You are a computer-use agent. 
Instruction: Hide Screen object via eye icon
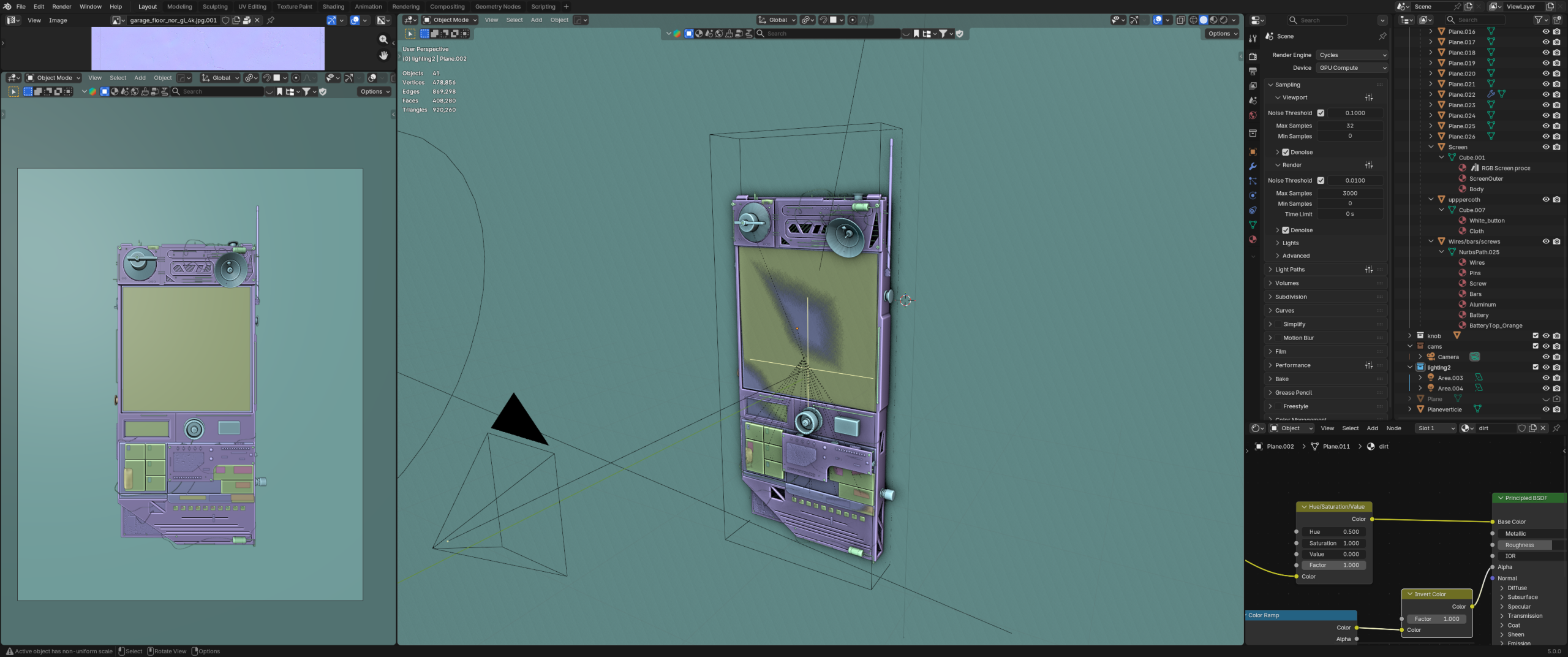click(1545, 147)
